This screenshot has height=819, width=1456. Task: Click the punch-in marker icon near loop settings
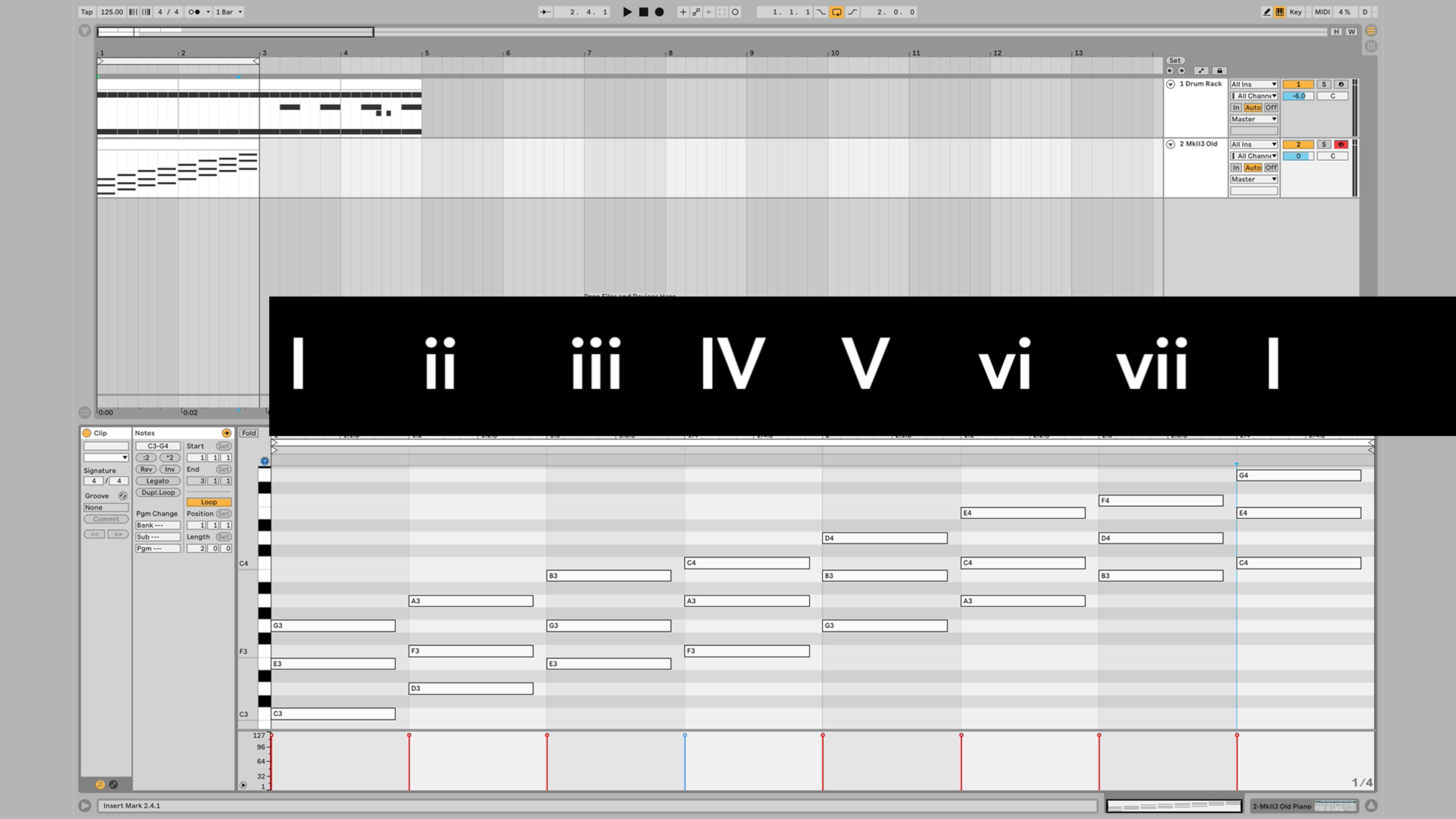821,11
